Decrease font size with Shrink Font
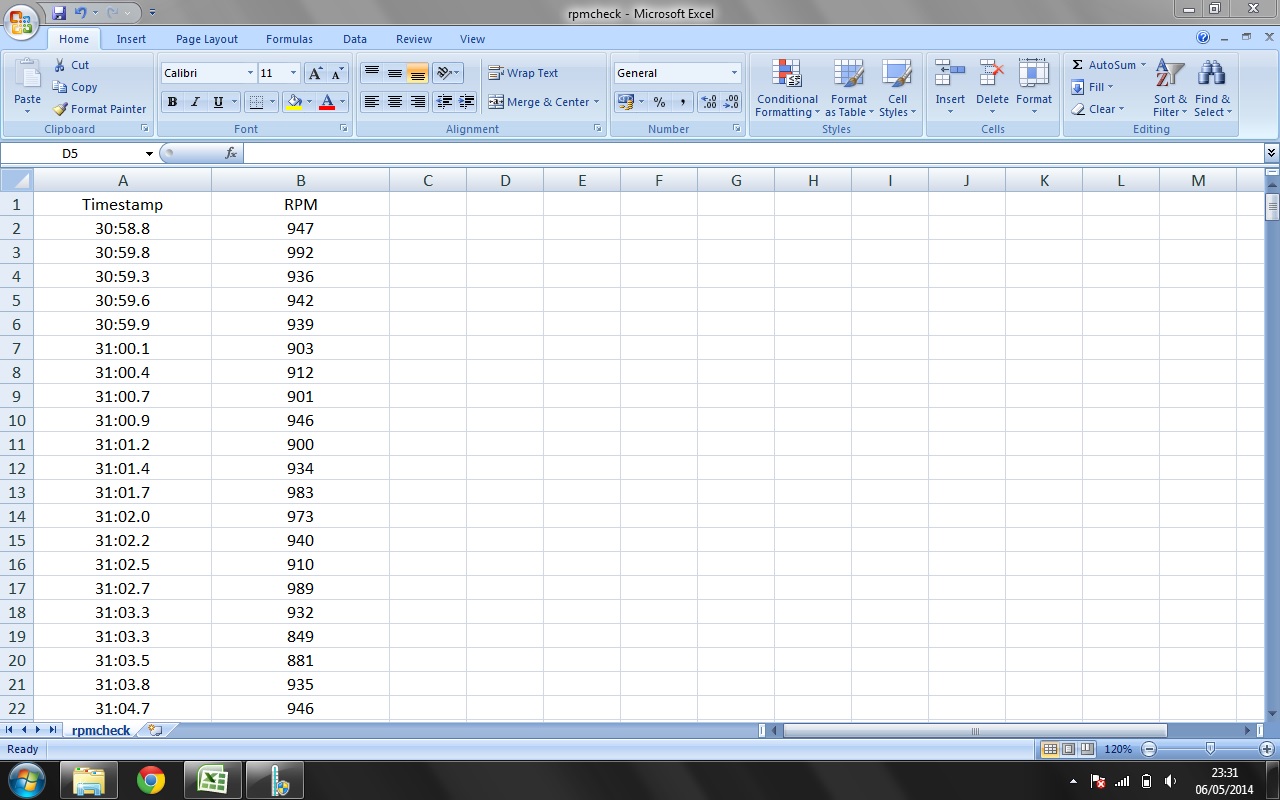 337,73
